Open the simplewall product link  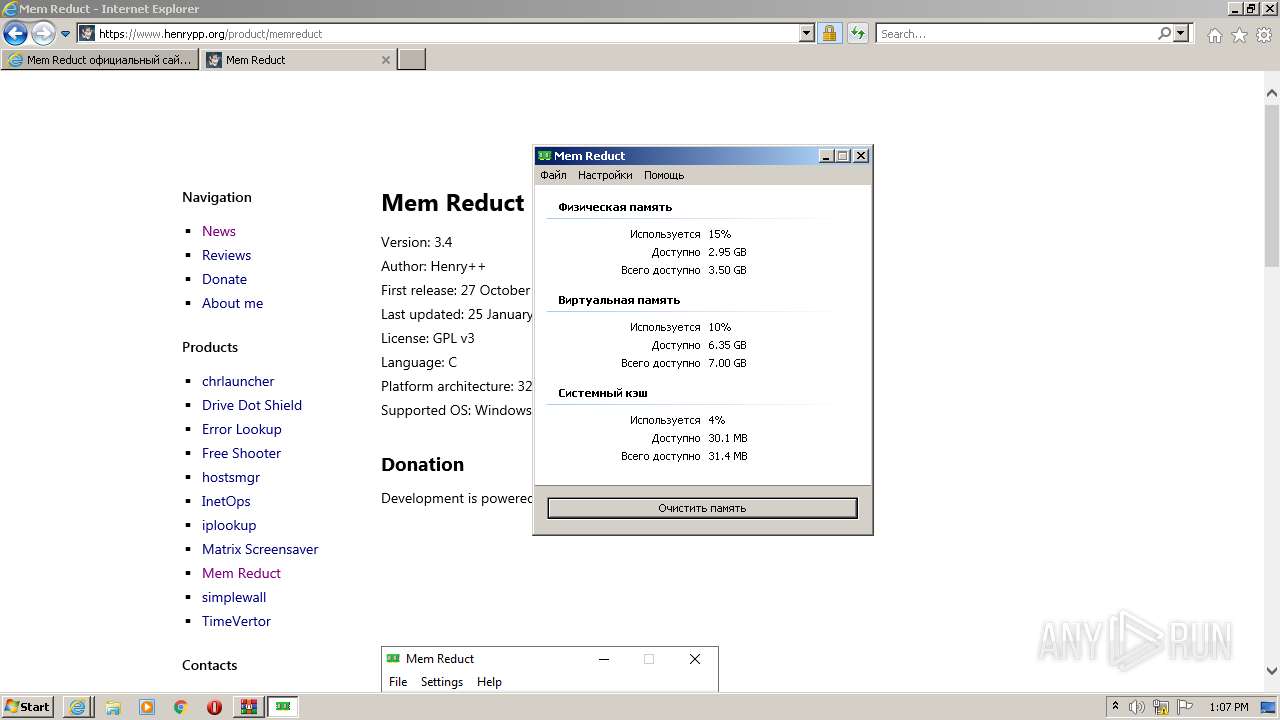[x=234, y=597]
